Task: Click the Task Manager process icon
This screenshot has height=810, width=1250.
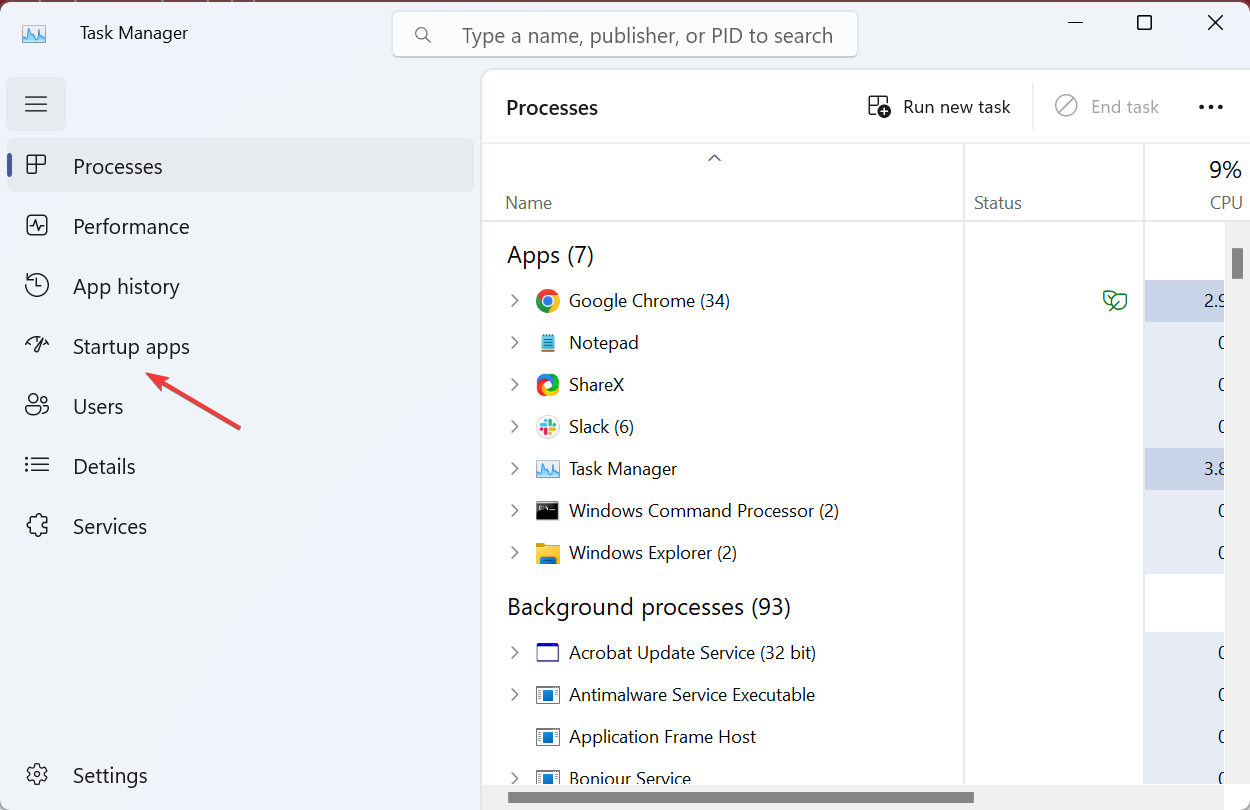Action: point(547,469)
